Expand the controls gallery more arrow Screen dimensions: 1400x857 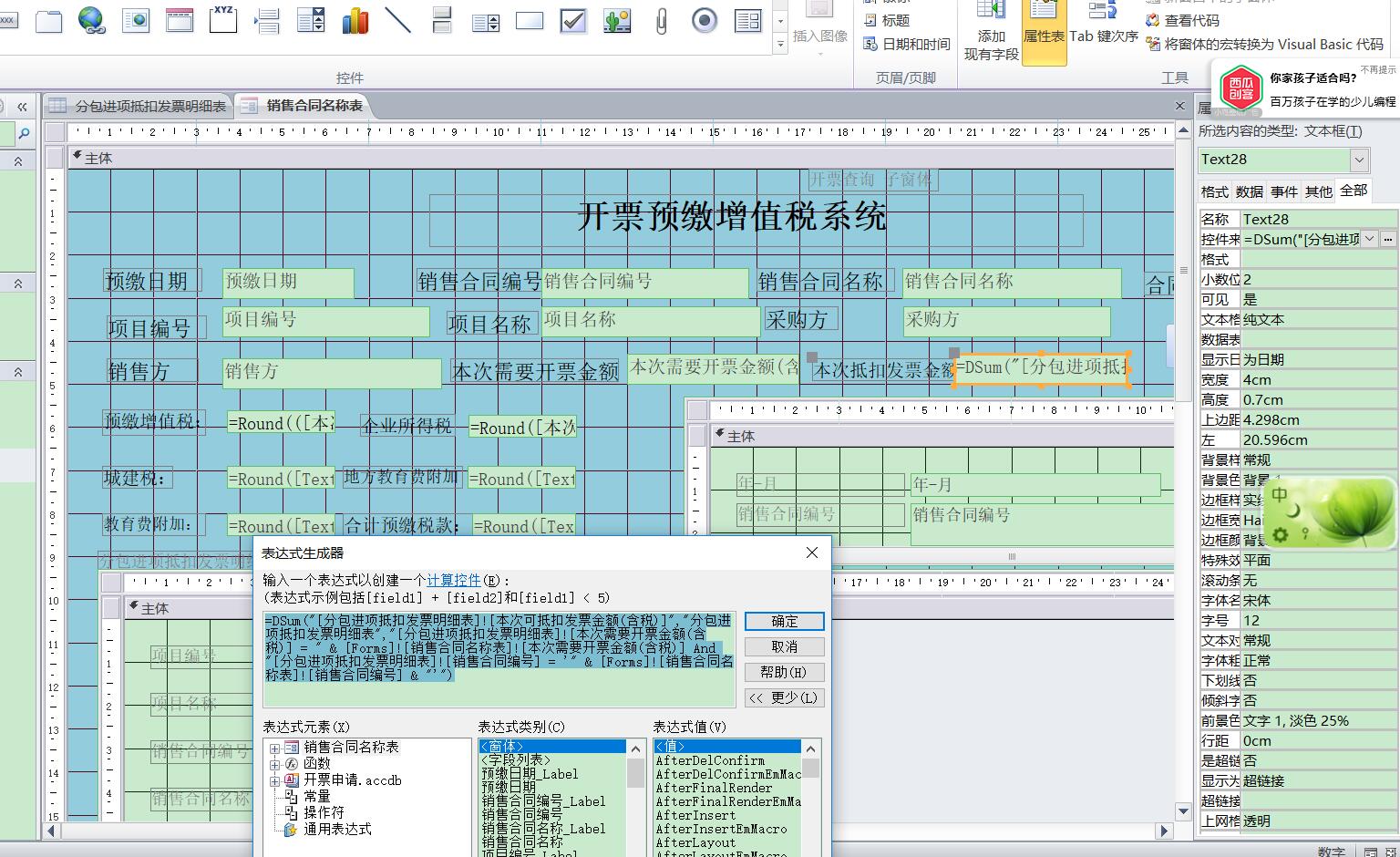pos(780,43)
